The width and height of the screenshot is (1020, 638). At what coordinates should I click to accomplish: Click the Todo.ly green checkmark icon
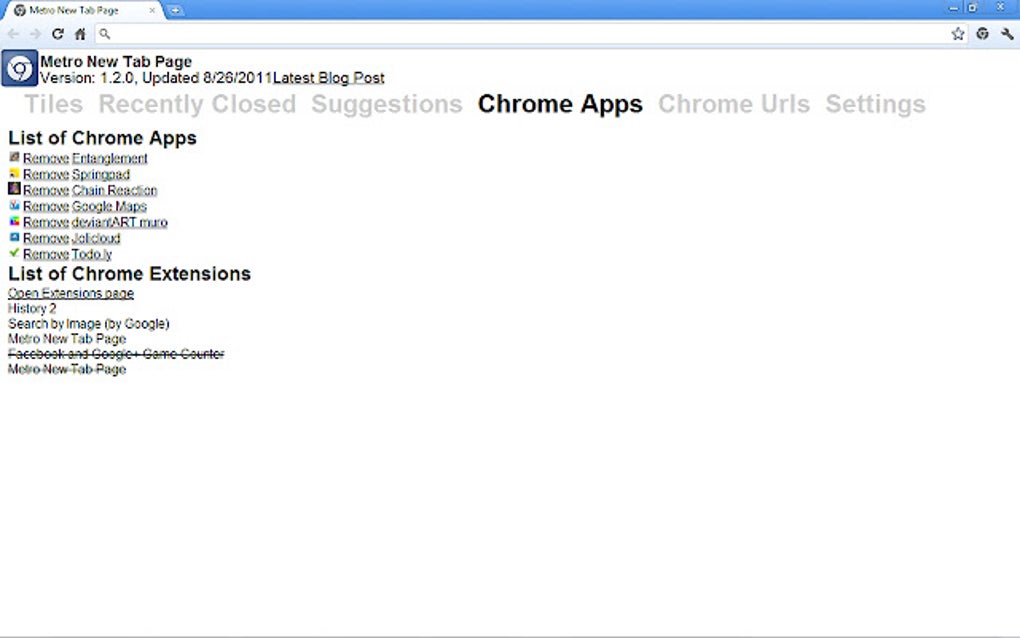tap(13, 253)
